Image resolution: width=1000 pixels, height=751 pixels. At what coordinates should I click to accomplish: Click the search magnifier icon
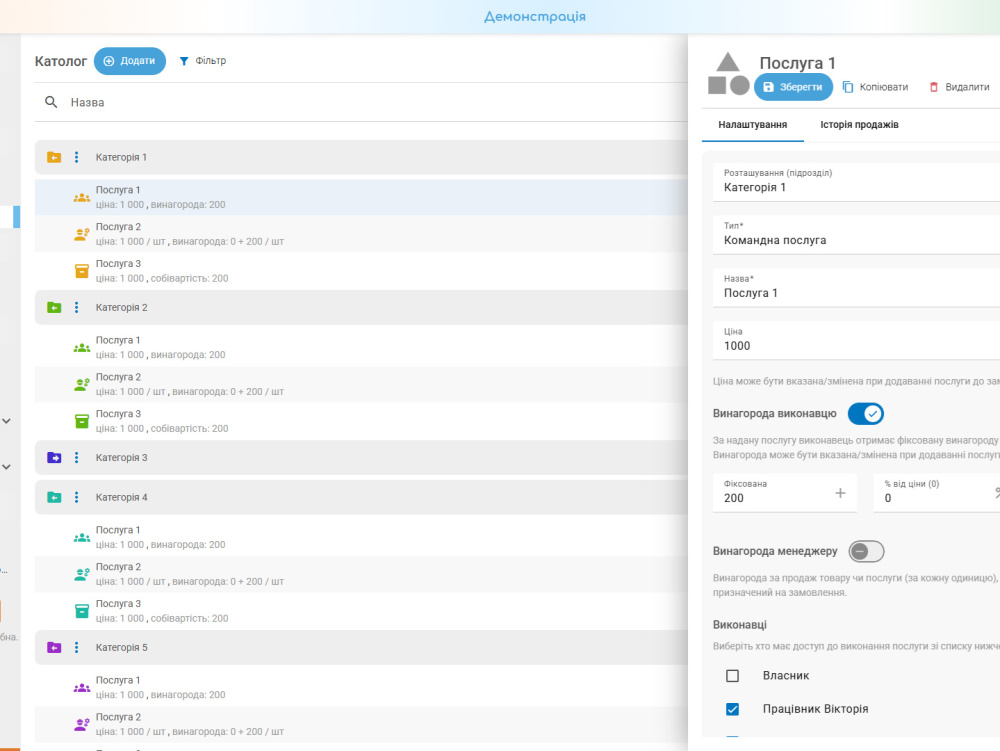51,102
